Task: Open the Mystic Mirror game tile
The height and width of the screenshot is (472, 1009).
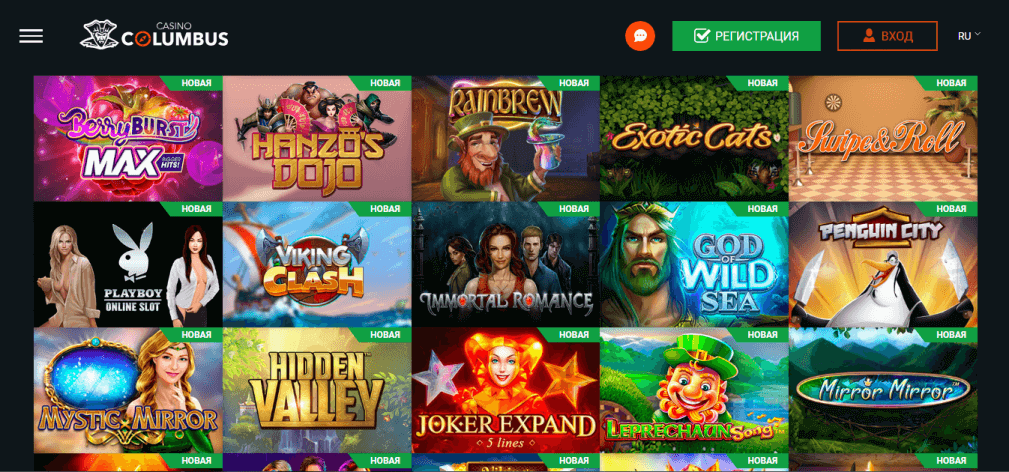Action: (128, 390)
